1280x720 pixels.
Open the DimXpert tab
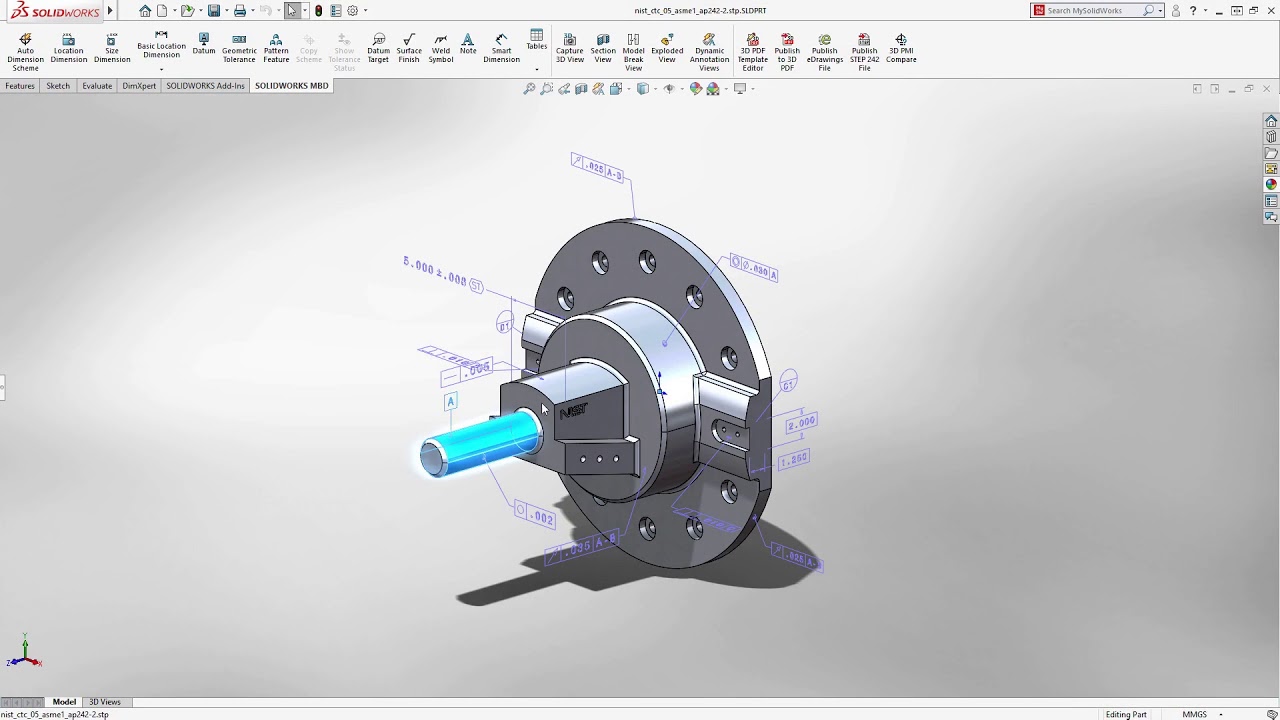pyautogui.click(x=139, y=86)
